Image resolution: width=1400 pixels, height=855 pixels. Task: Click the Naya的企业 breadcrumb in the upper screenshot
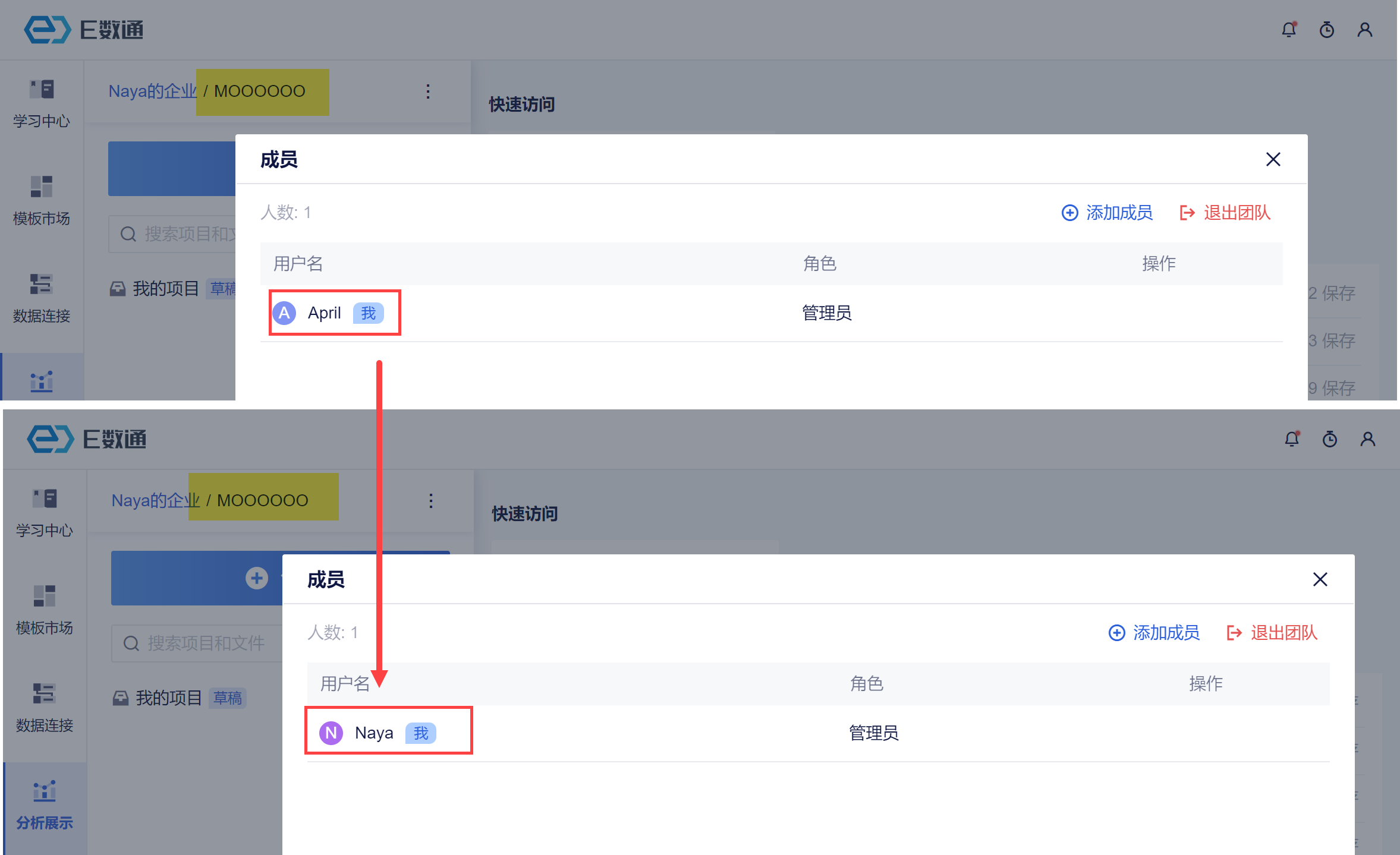(x=152, y=91)
